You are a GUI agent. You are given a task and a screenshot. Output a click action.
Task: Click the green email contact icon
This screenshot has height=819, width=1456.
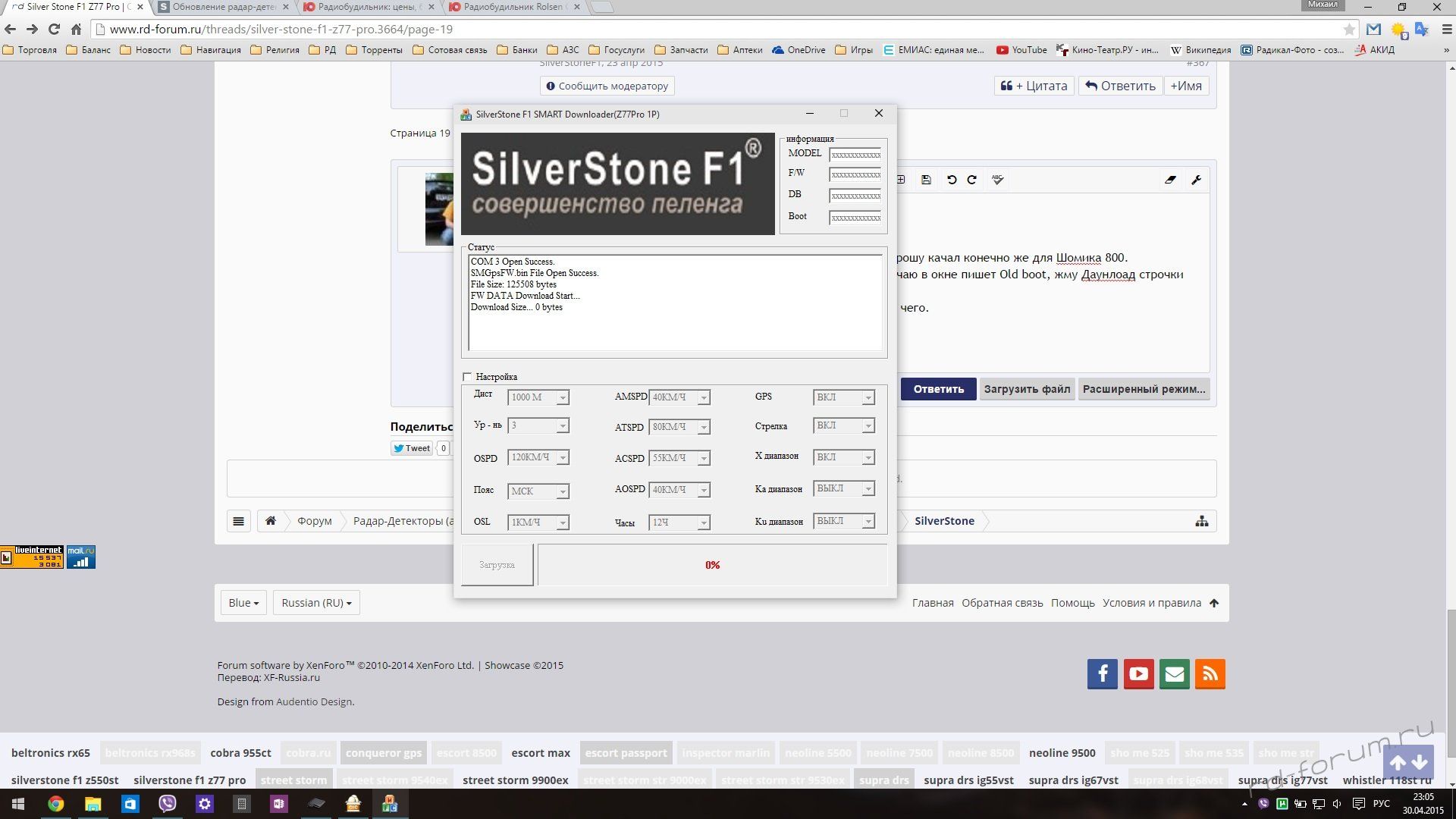pos(1174,673)
